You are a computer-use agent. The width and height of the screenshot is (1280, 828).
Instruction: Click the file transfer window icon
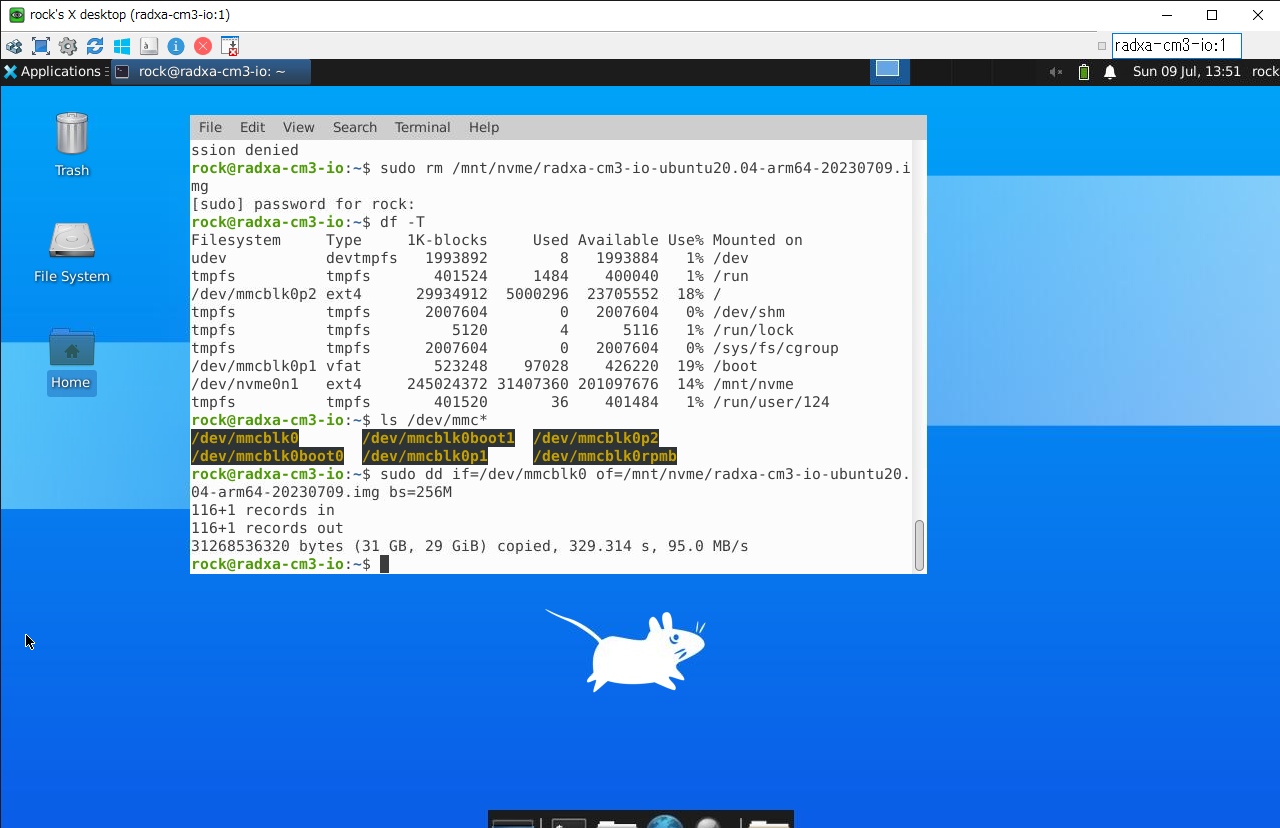[230, 46]
